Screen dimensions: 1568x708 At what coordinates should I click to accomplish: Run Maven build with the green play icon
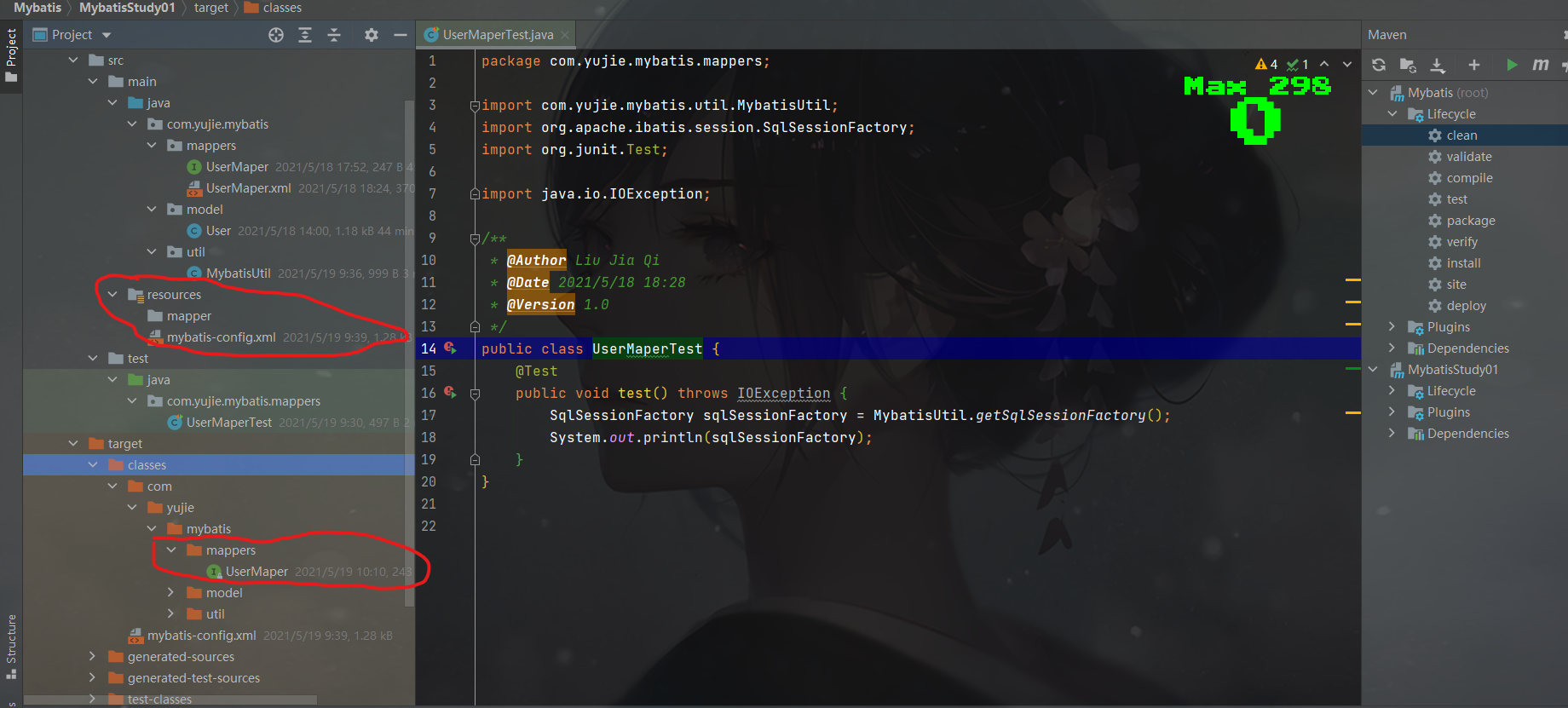pos(1512,65)
